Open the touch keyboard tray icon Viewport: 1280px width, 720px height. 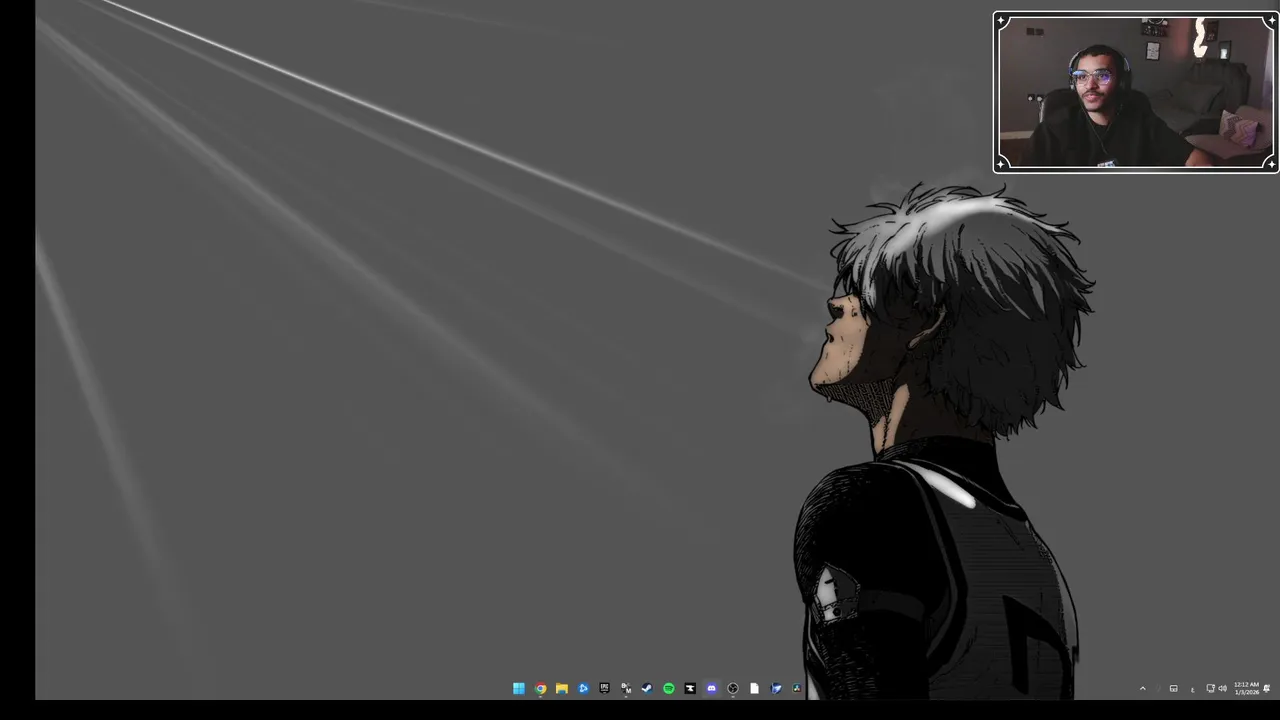(1174, 688)
